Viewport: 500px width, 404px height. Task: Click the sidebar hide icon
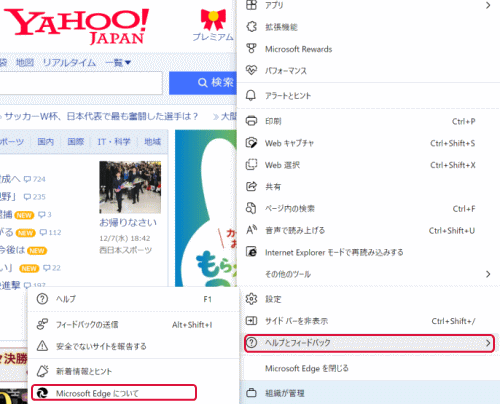pyautogui.click(x=251, y=321)
